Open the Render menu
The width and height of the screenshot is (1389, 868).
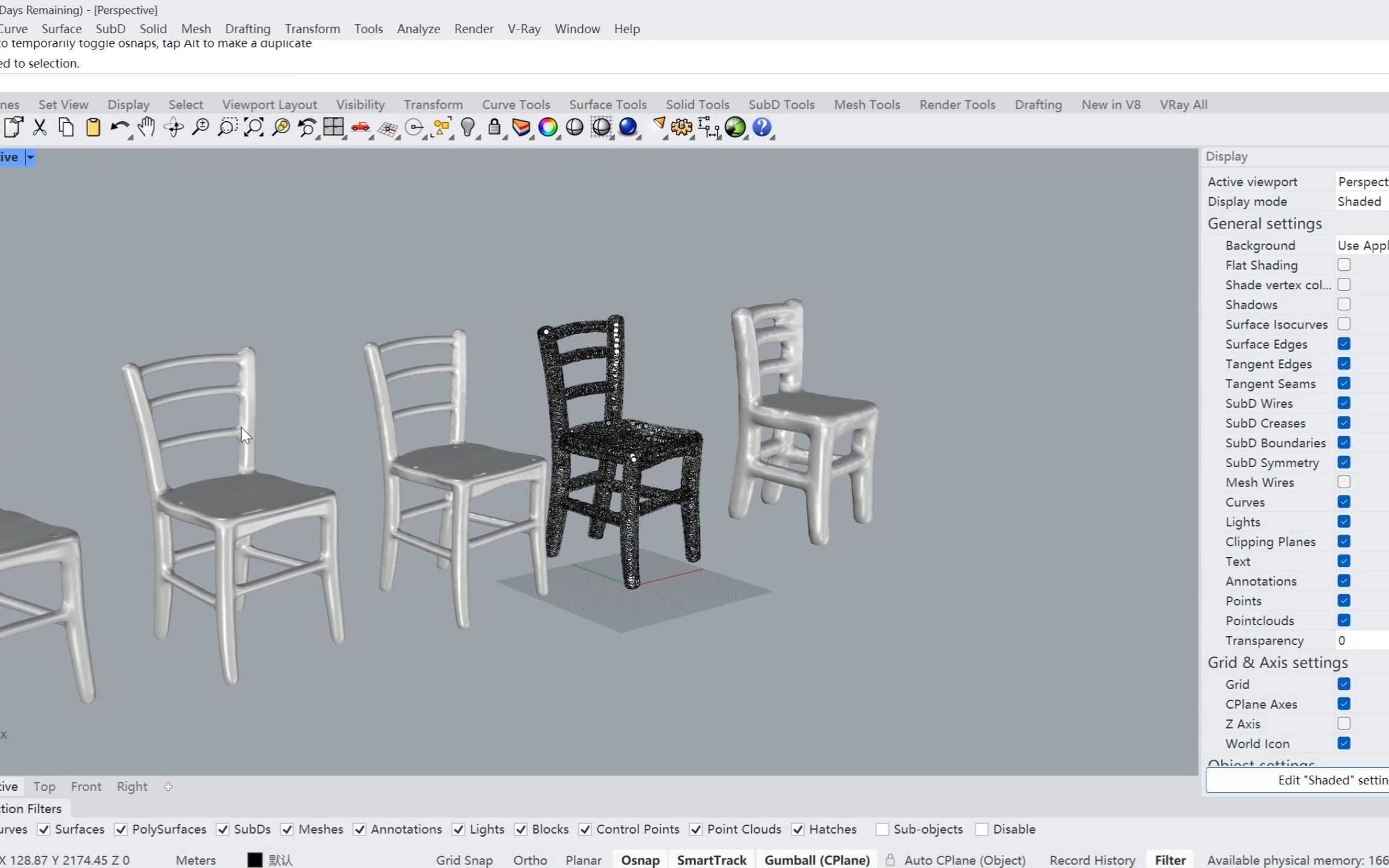[x=474, y=29]
